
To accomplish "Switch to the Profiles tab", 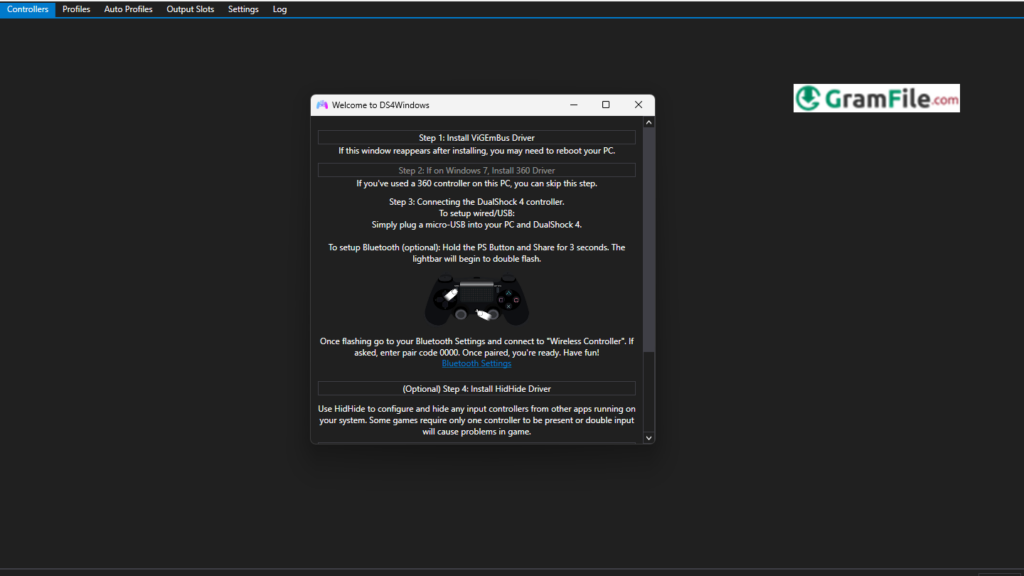I will [x=76, y=8].
